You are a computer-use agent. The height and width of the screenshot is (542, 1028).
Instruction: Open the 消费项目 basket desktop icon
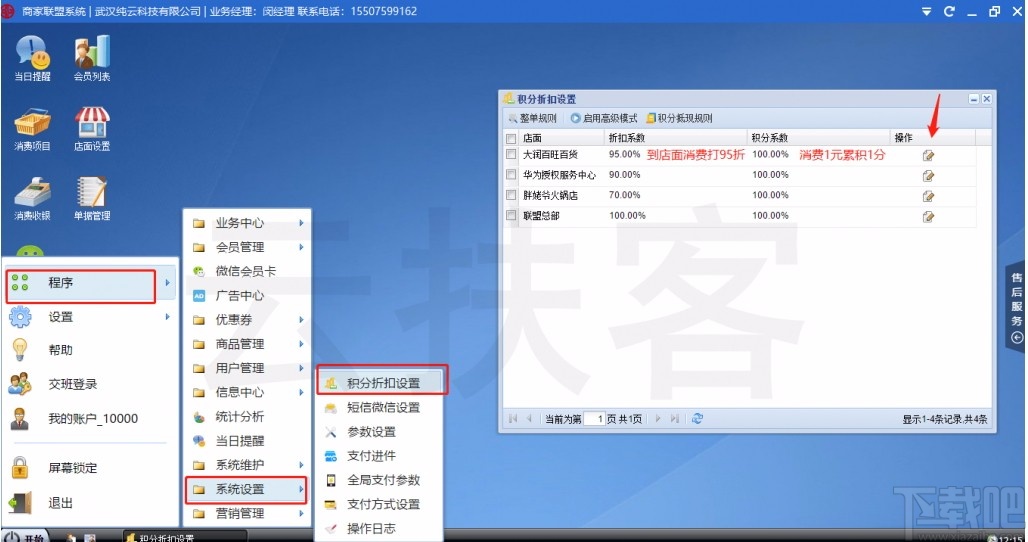pyautogui.click(x=32, y=129)
